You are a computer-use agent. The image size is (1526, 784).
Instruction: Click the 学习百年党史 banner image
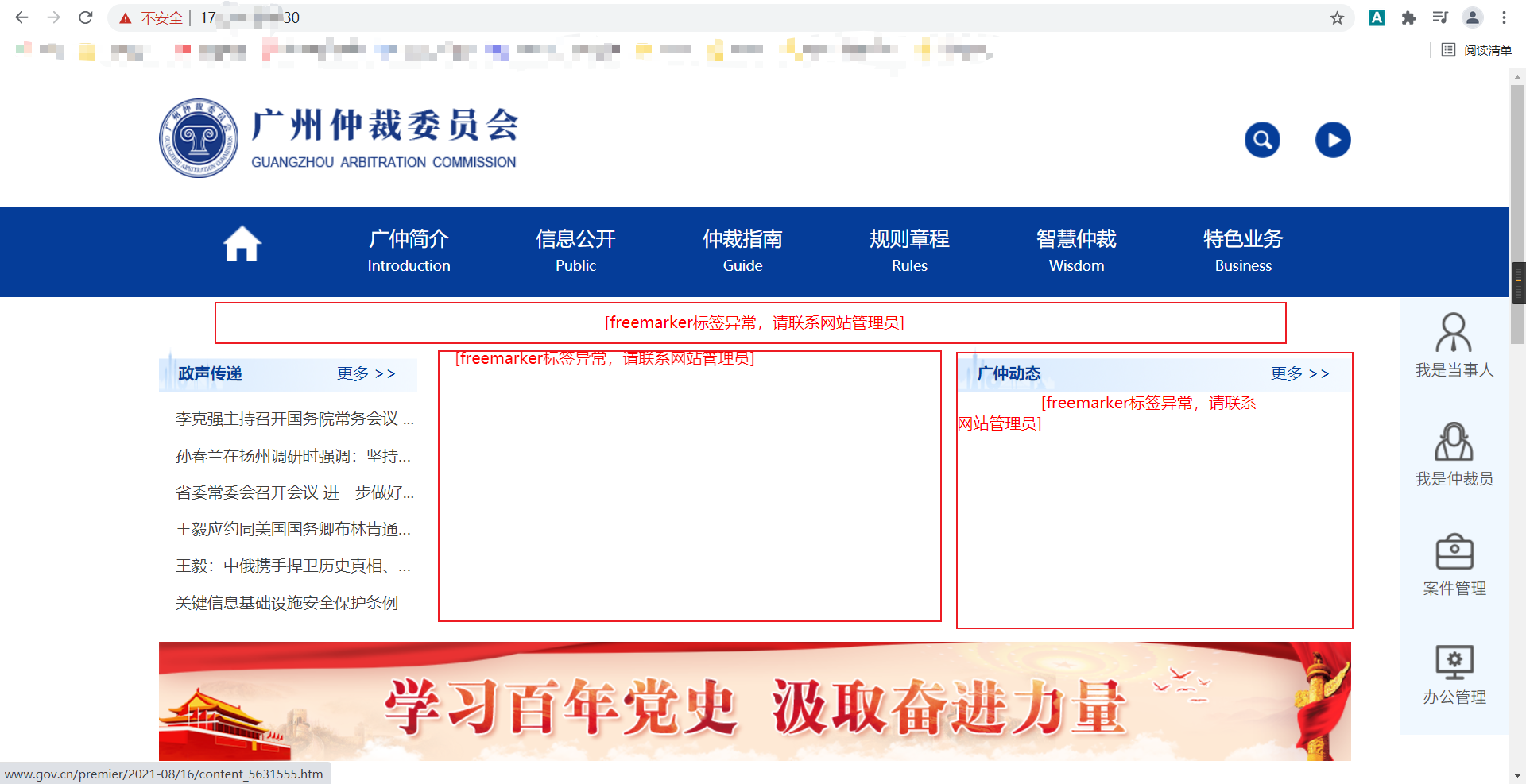755,701
